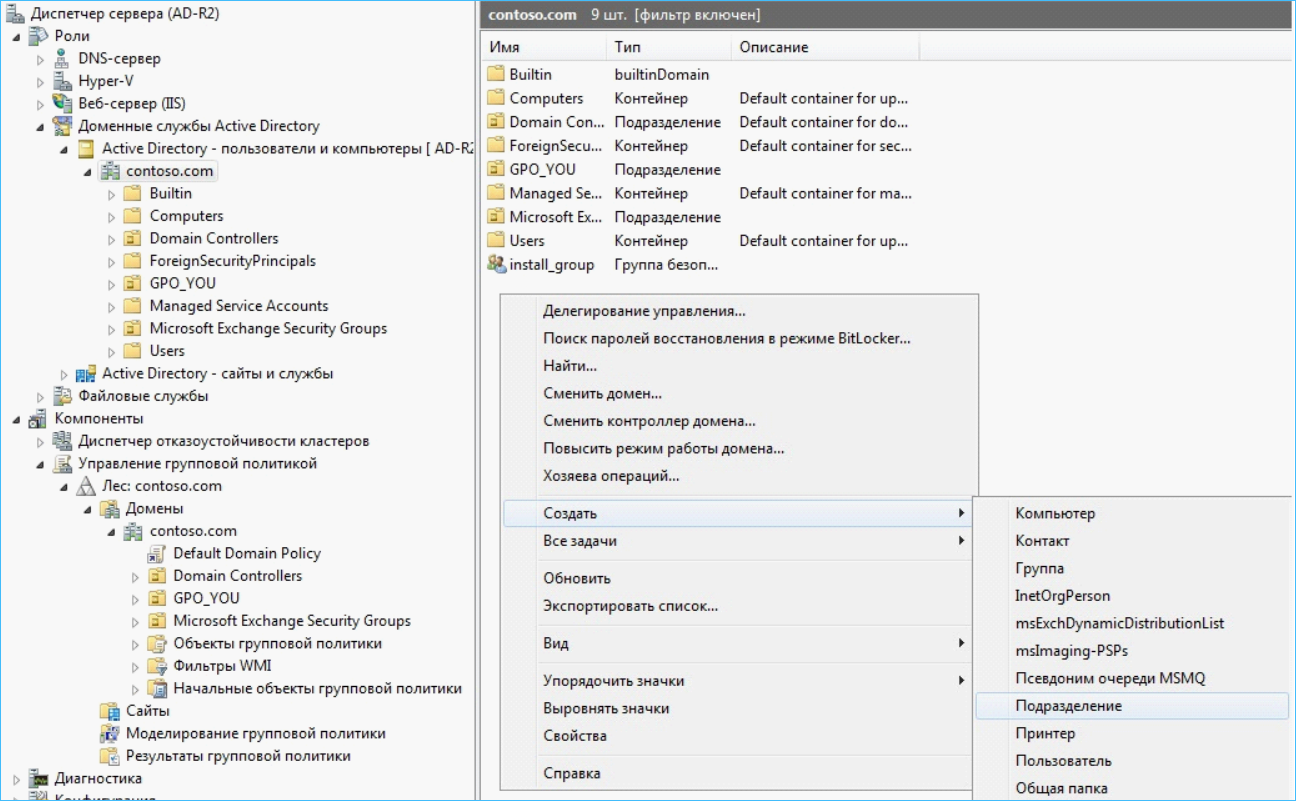Collapse the Домены node
The width and height of the screenshot is (1296, 801).
click(x=88, y=509)
